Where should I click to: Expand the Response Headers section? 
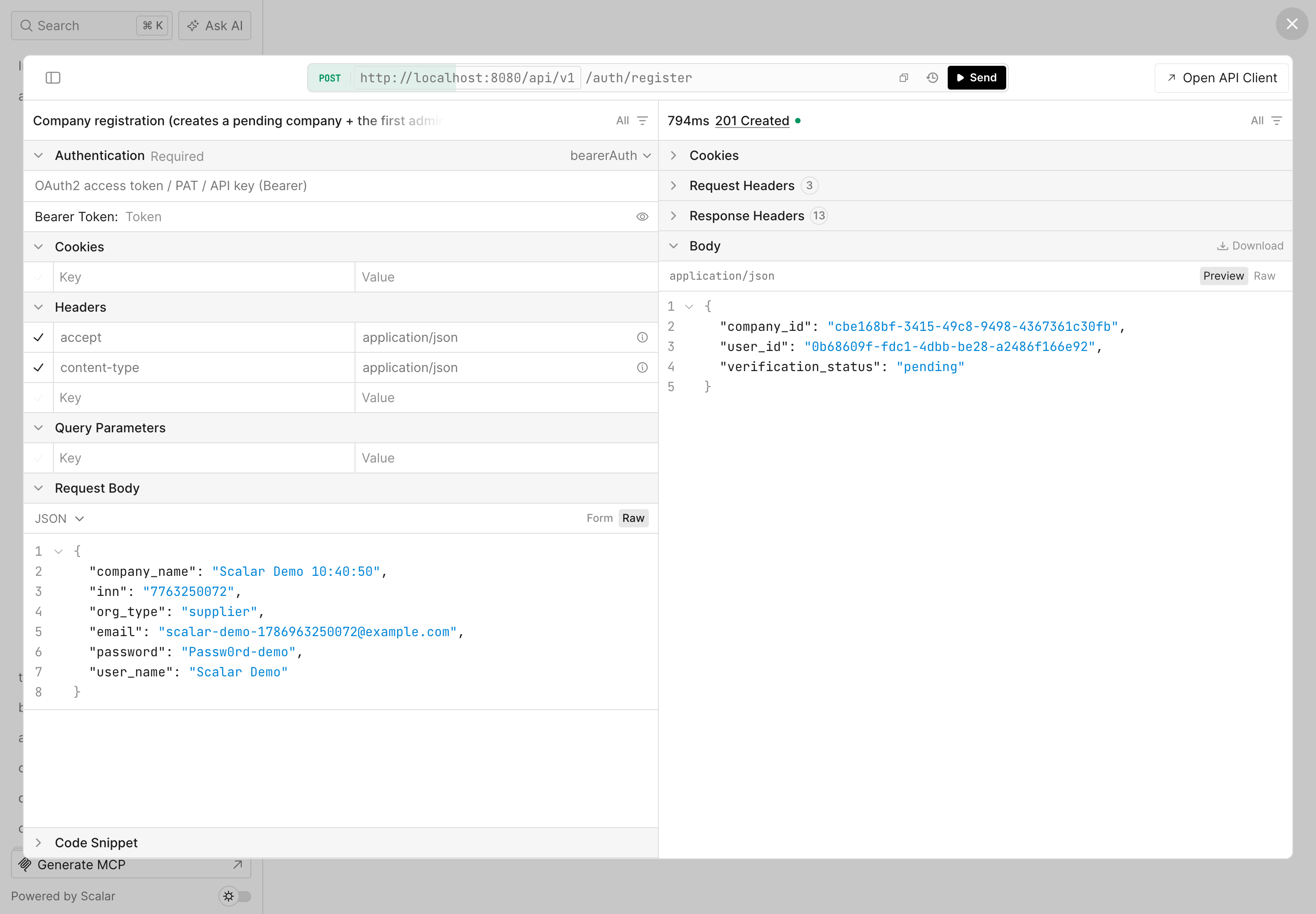pyautogui.click(x=674, y=216)
